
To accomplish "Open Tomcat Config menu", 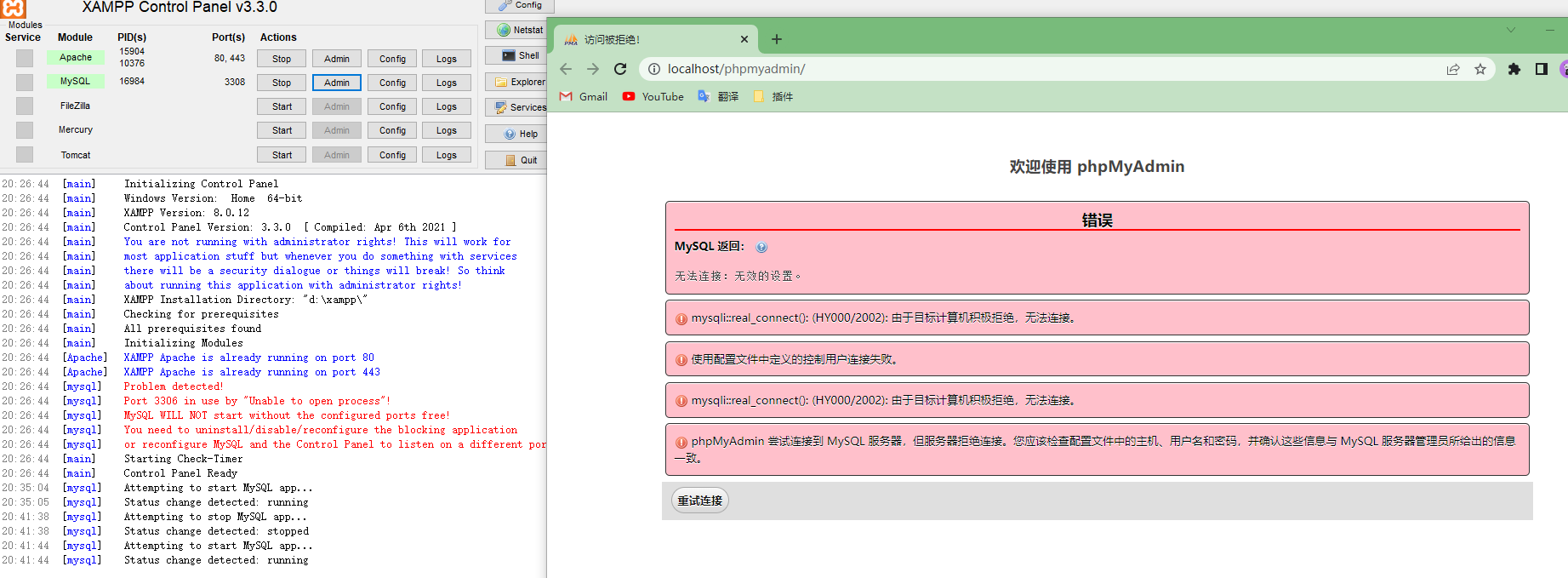I will pos(392,155).
